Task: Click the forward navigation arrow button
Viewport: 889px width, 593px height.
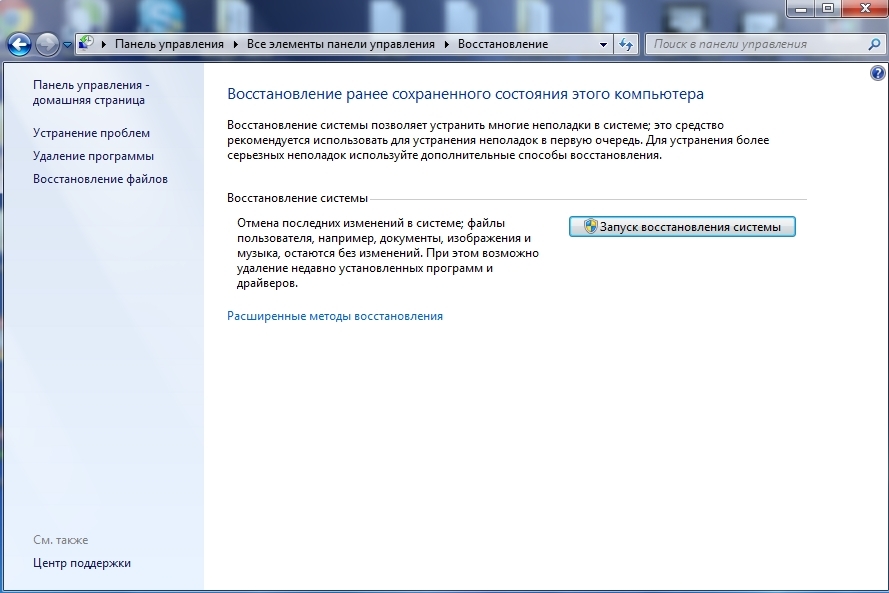Action: (x=48, y=44)
